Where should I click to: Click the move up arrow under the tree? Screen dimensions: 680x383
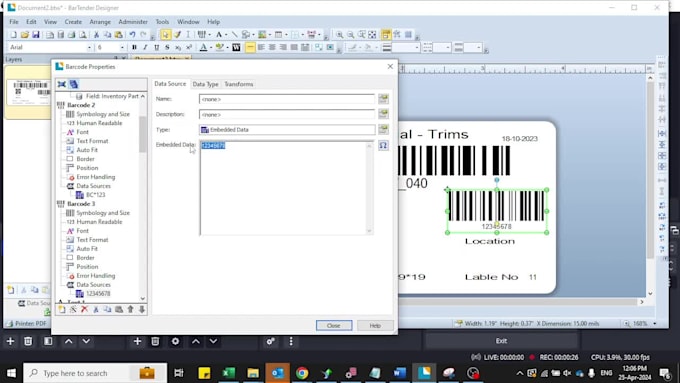(130, 309)
